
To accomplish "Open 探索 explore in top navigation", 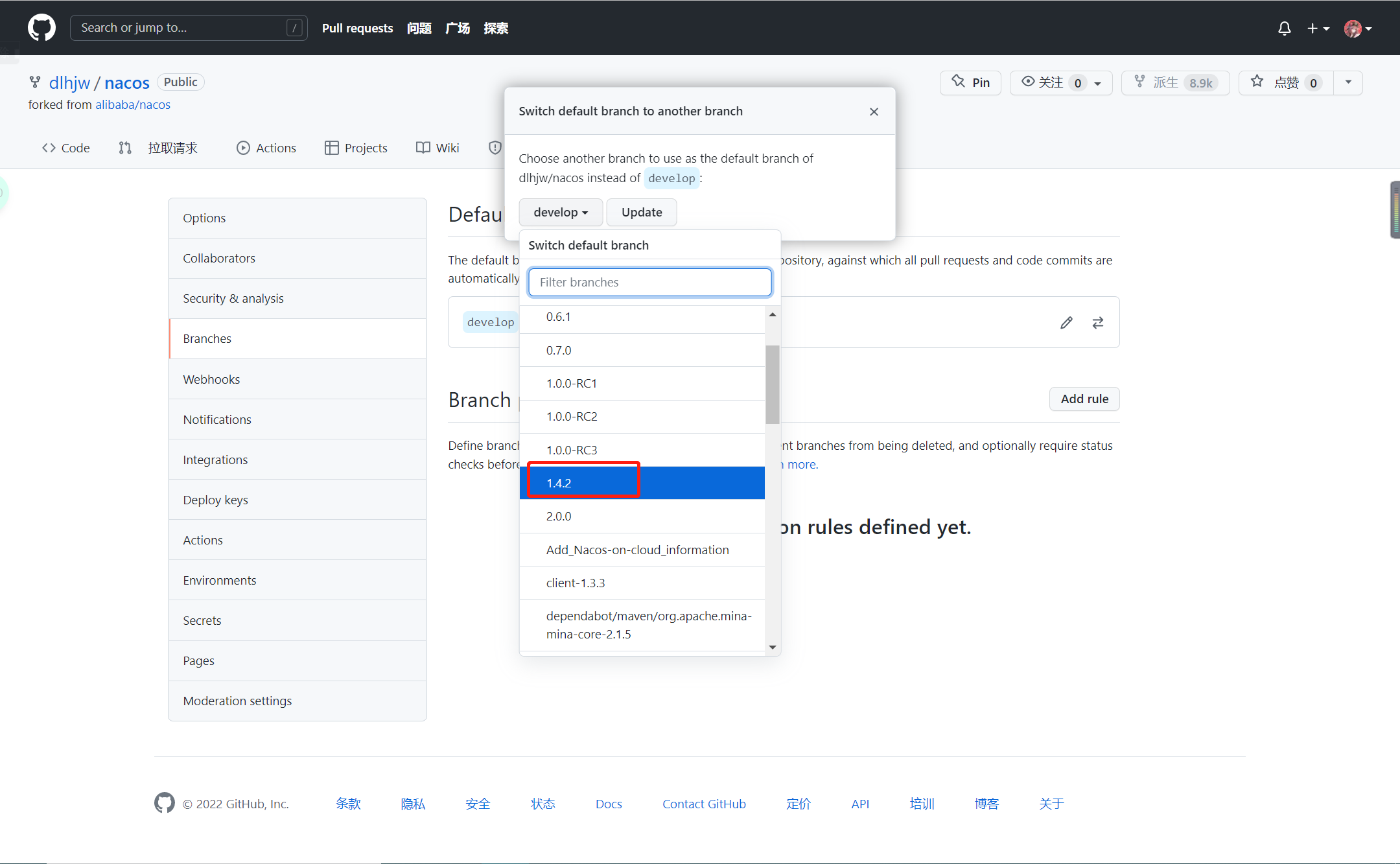I will [x=496, y=28].
